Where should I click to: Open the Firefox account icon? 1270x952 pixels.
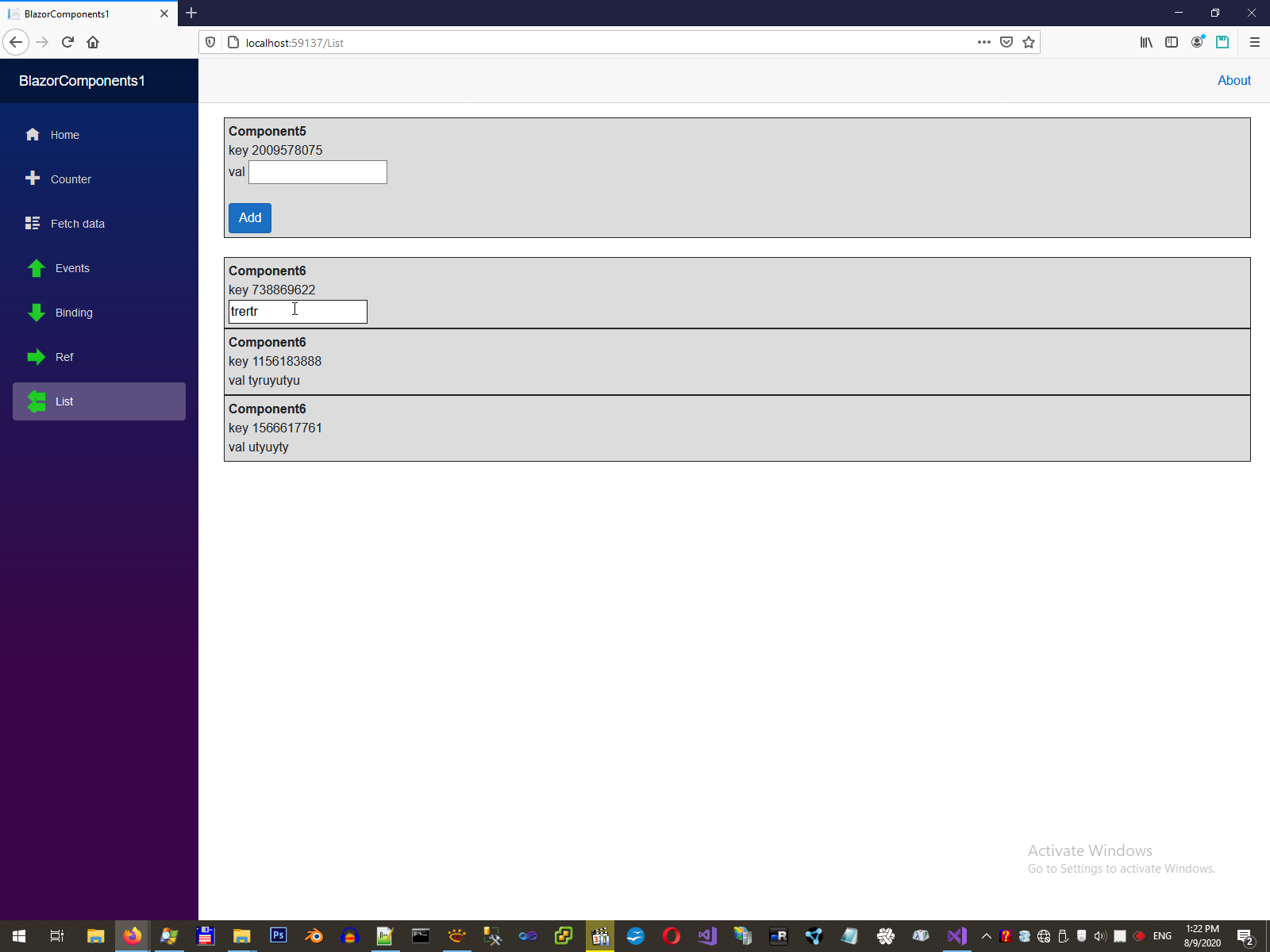coord(1197,42)
